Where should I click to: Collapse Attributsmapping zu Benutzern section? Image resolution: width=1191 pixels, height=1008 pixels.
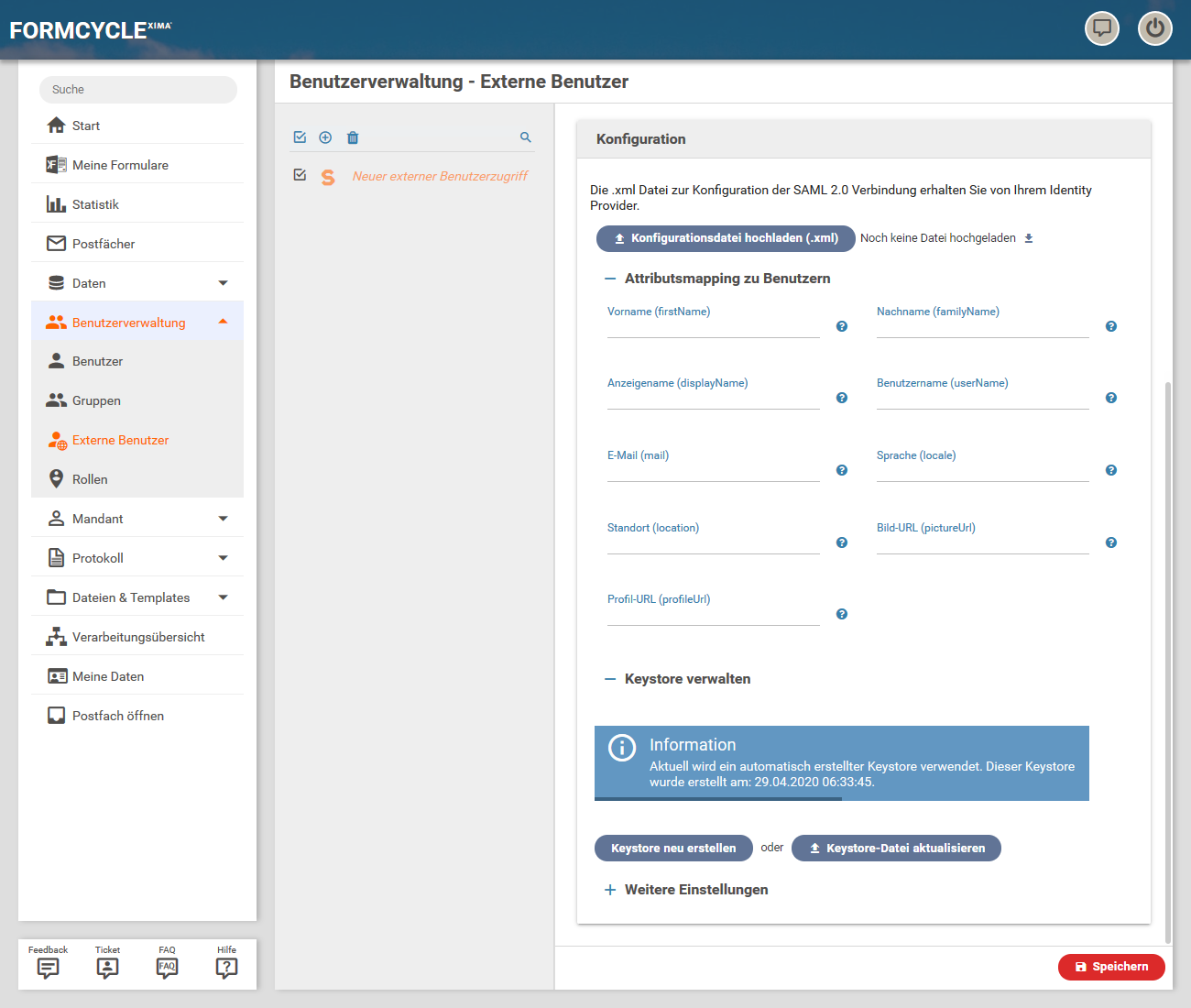(610, 279)
